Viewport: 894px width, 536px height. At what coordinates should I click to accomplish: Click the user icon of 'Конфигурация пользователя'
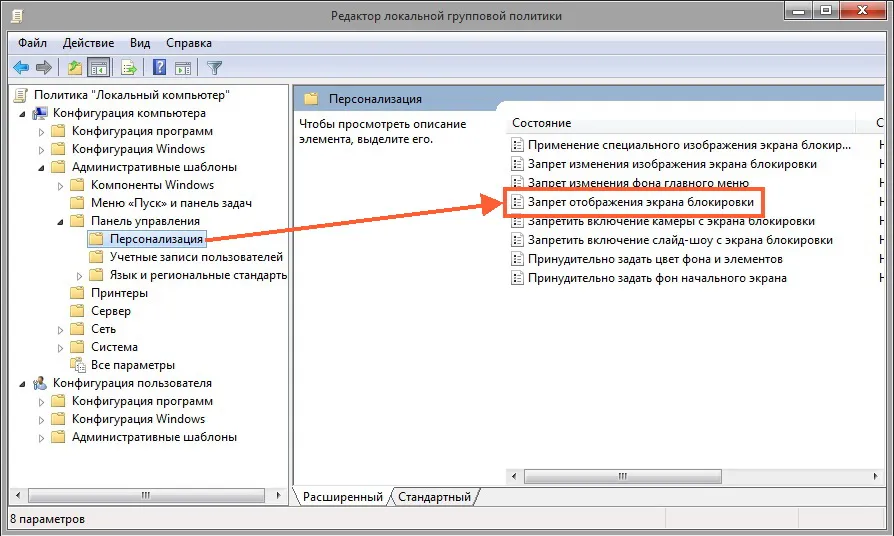[x=40, y=383]
